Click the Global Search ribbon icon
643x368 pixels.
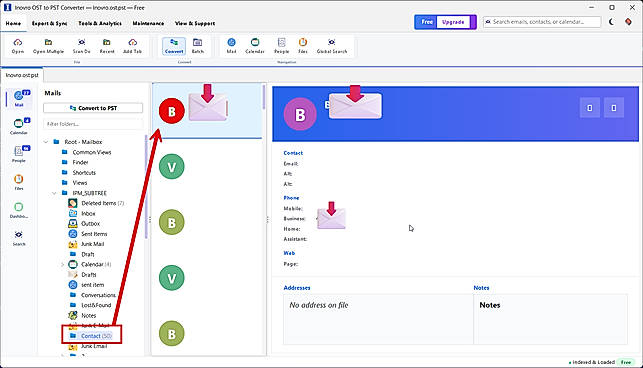coord(332,46)
